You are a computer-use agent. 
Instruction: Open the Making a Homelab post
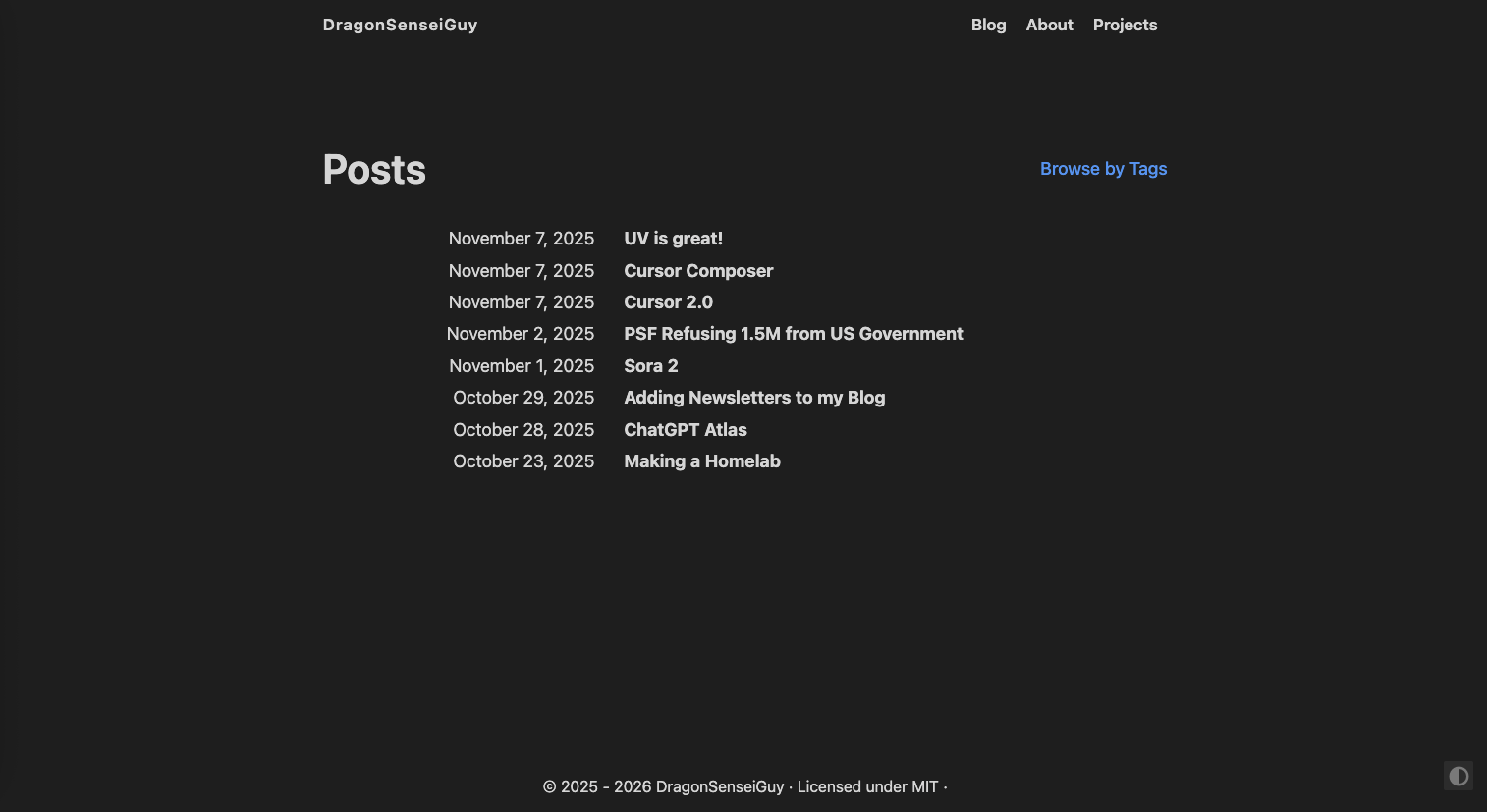click(701, 461)
